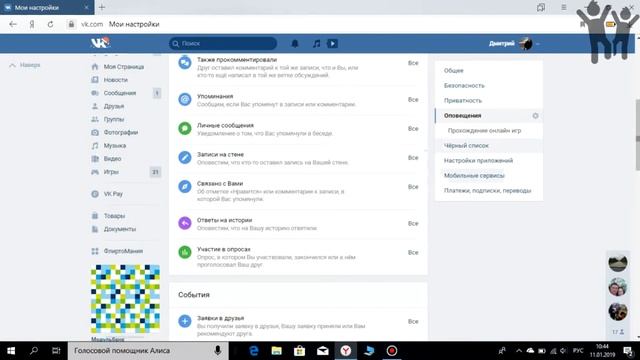640x360 pixels.
Task: Click the 'Упоминания' at-sign icon
Action: [184, 99]
